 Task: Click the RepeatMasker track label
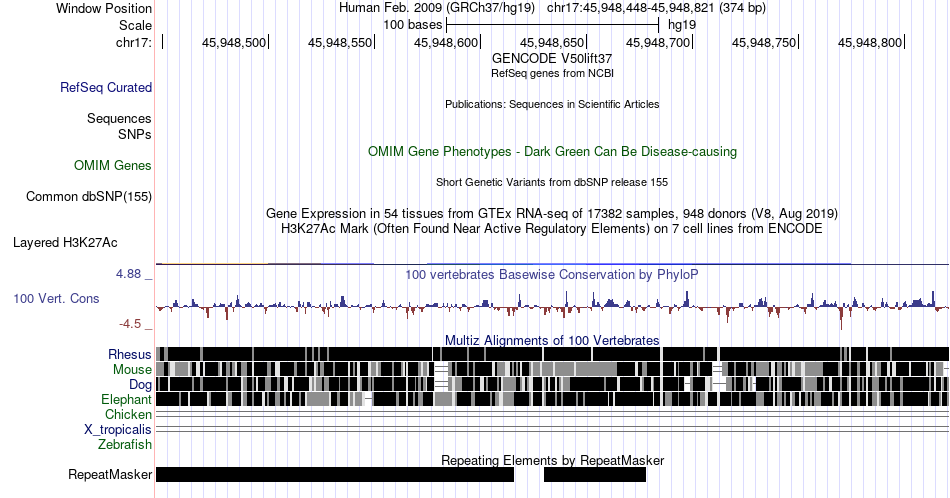(110, 474)
